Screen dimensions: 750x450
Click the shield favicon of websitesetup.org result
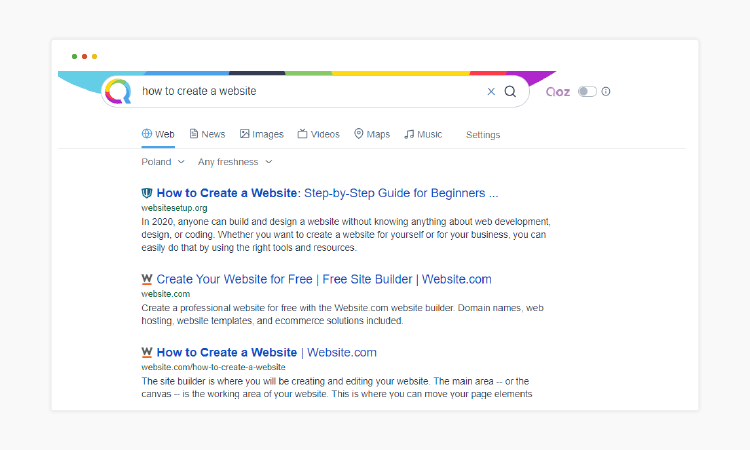pyautogui.click(x=147, y=193)
